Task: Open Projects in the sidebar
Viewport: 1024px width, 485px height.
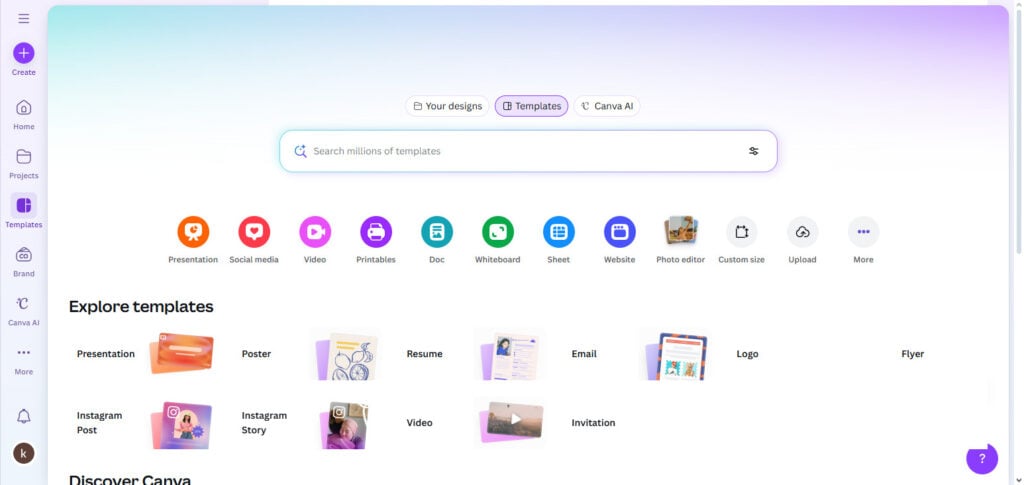Action: 24,164
